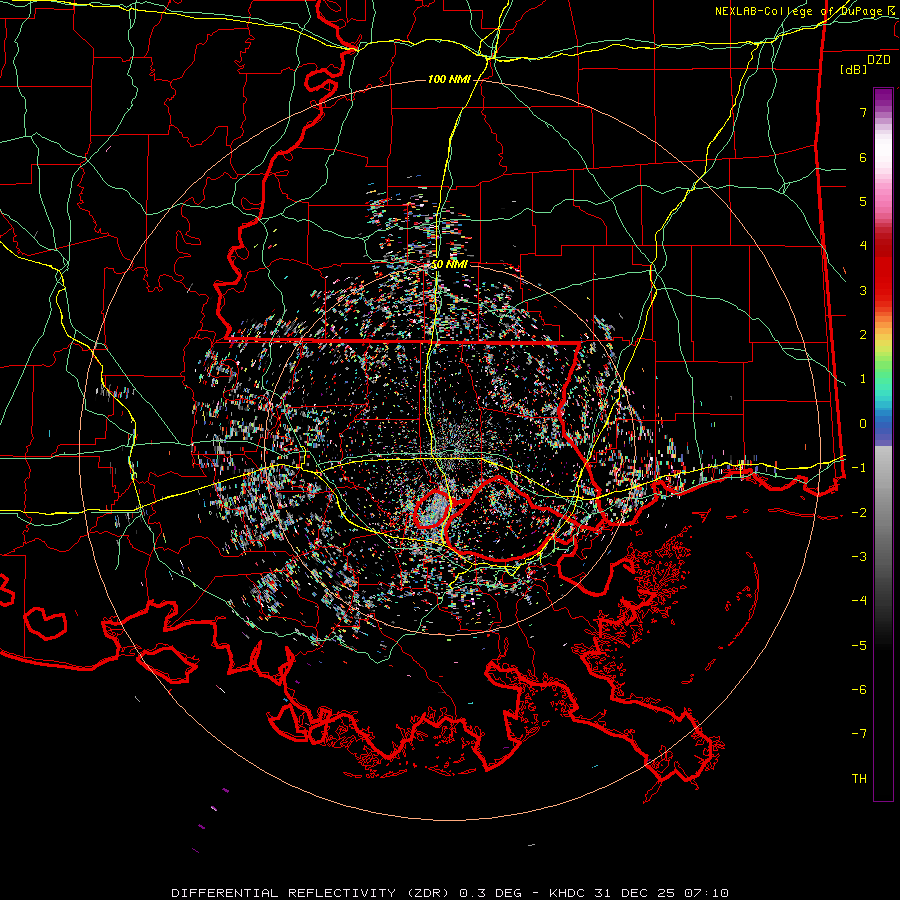Click the -3 scale value
Viewport: 900px width, 900px height.
859,557
